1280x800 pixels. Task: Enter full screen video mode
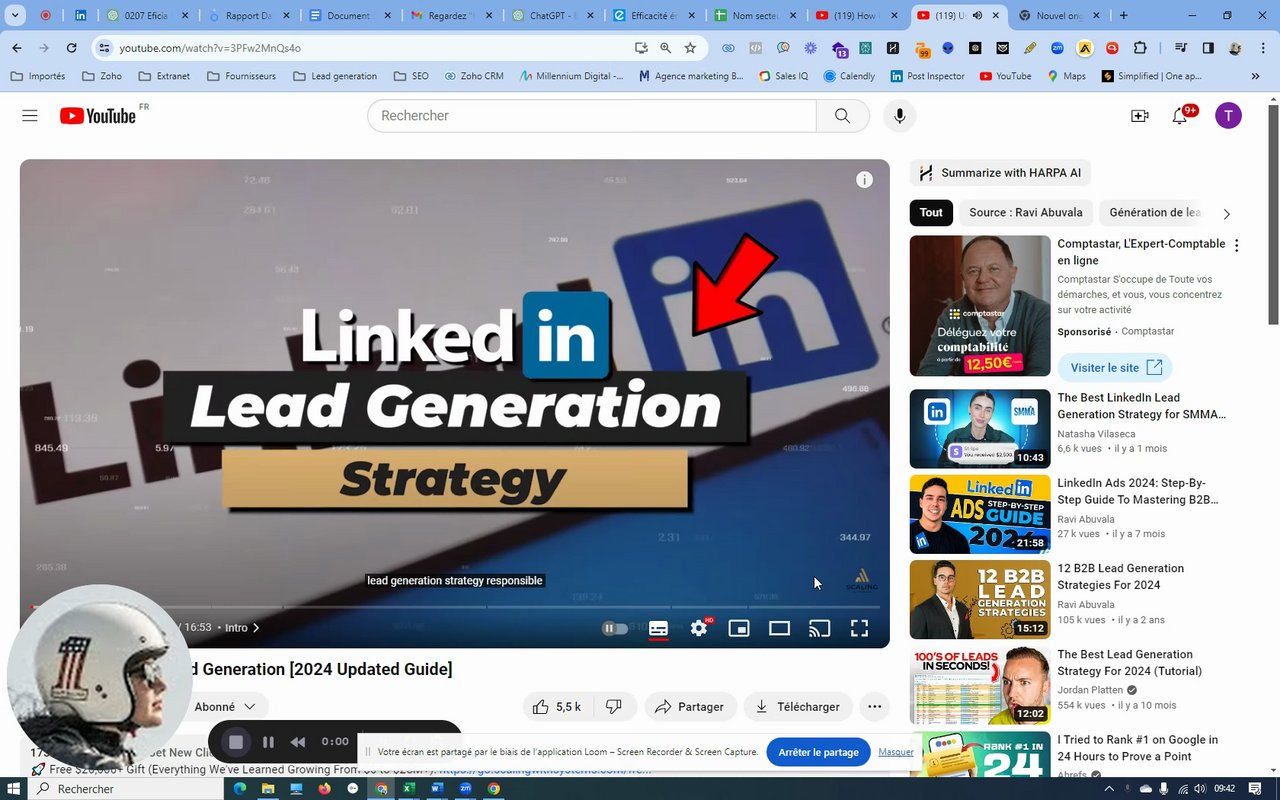pos(859,628)
